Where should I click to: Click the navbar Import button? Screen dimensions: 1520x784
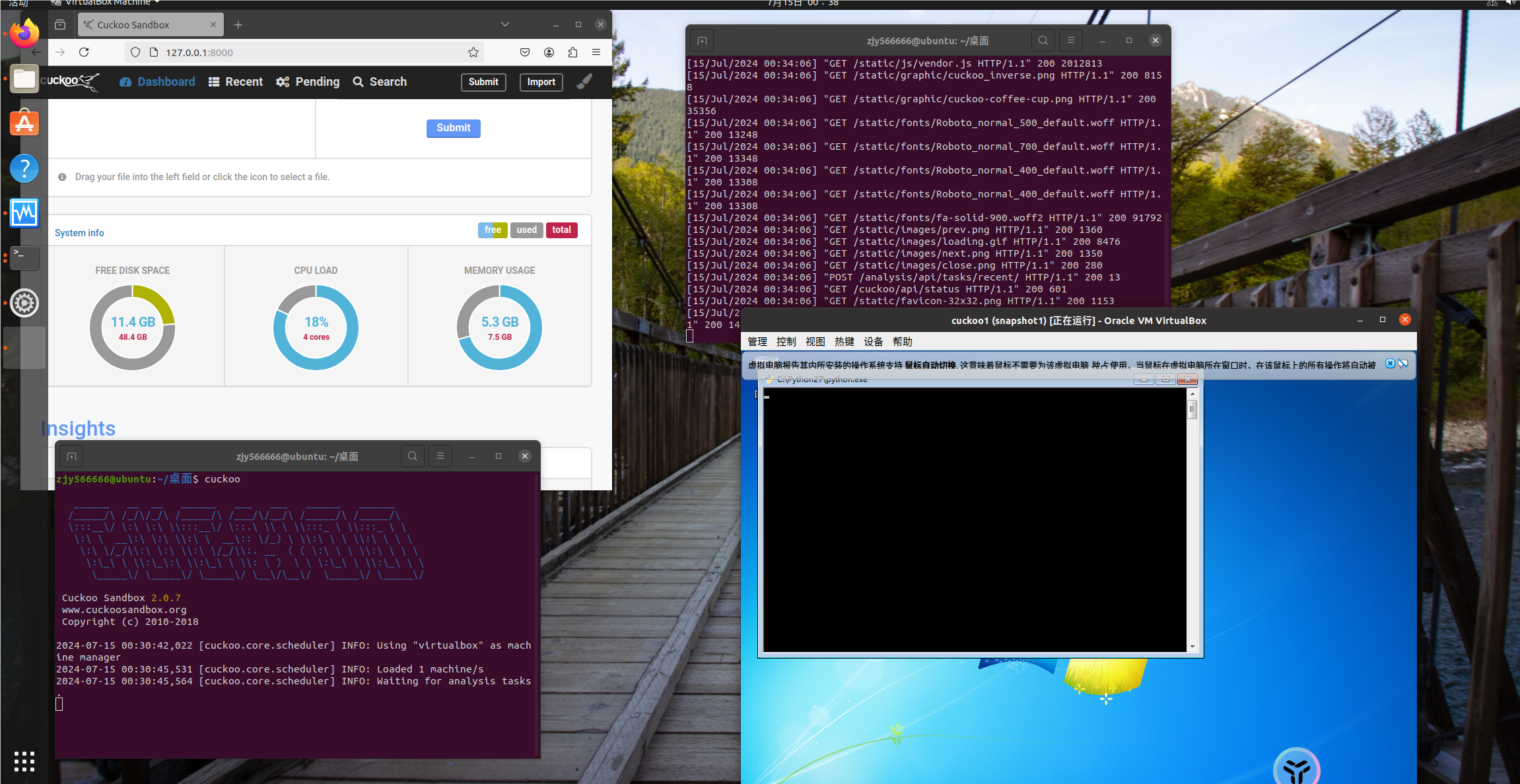pos(541,82)
